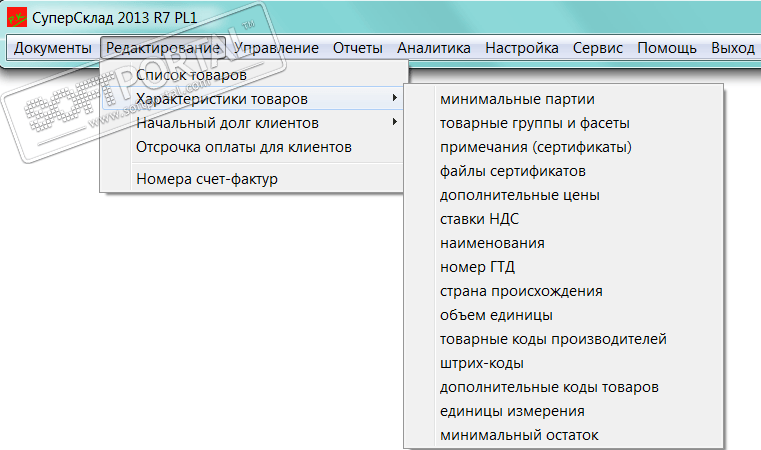Select Список товаров menu entry
Image resolution: width=761 pixels, height=450 pixels.
click(191, 75)
